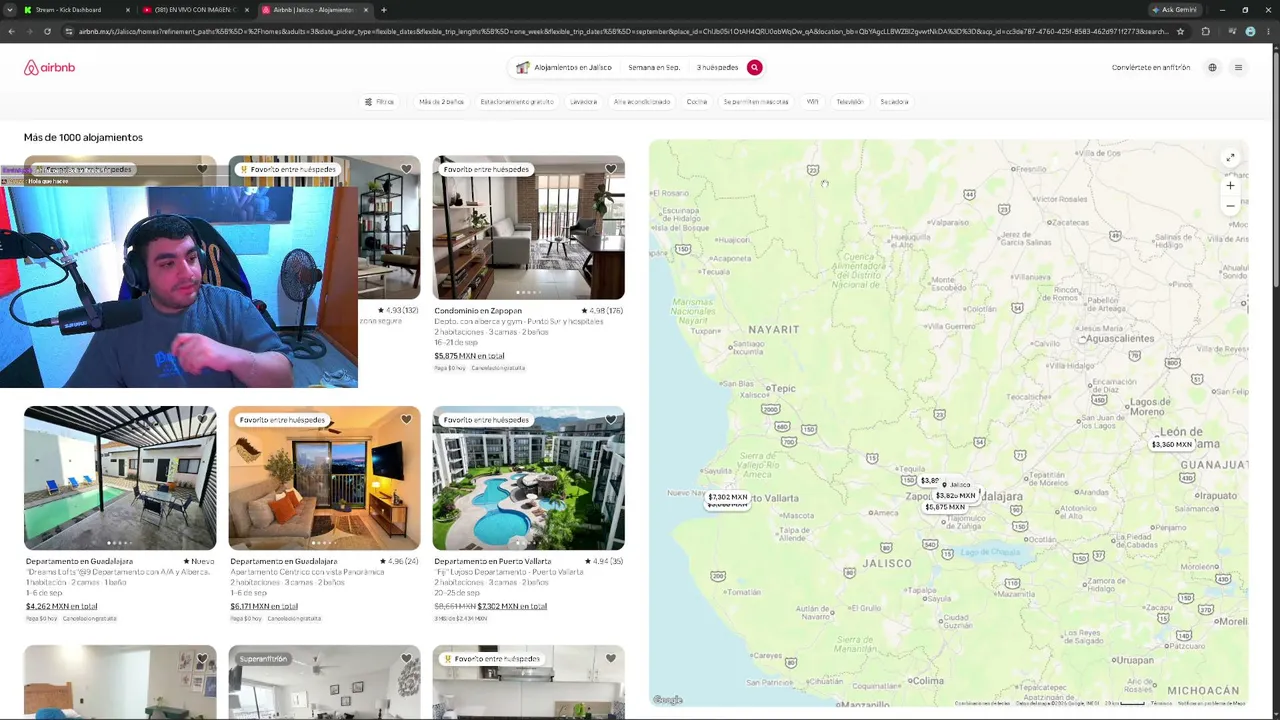Toggle the Secadora filter chip

click(894, 101)
